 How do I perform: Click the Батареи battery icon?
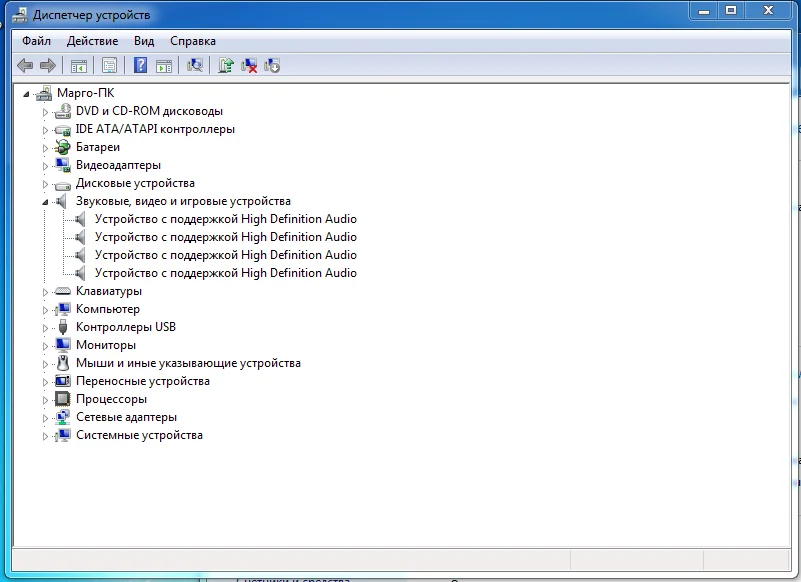[63, 147]
